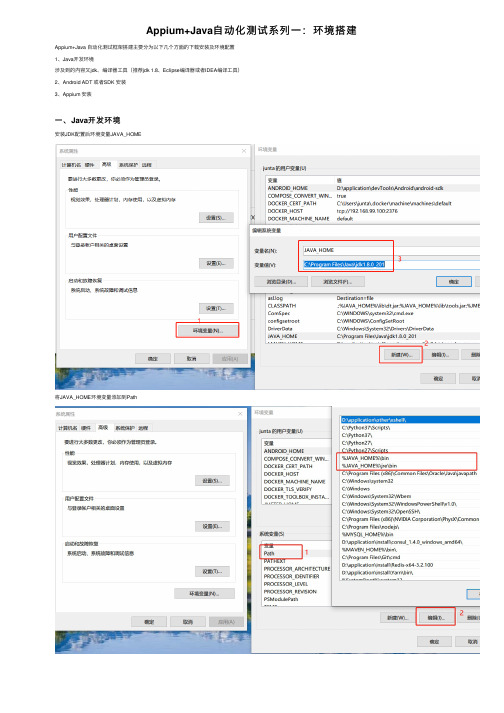Select the %MAVEN_HOME%\bin path entry
Image resolution: width=504 pixels, height=713 pixels.
[x=410, y=550]
